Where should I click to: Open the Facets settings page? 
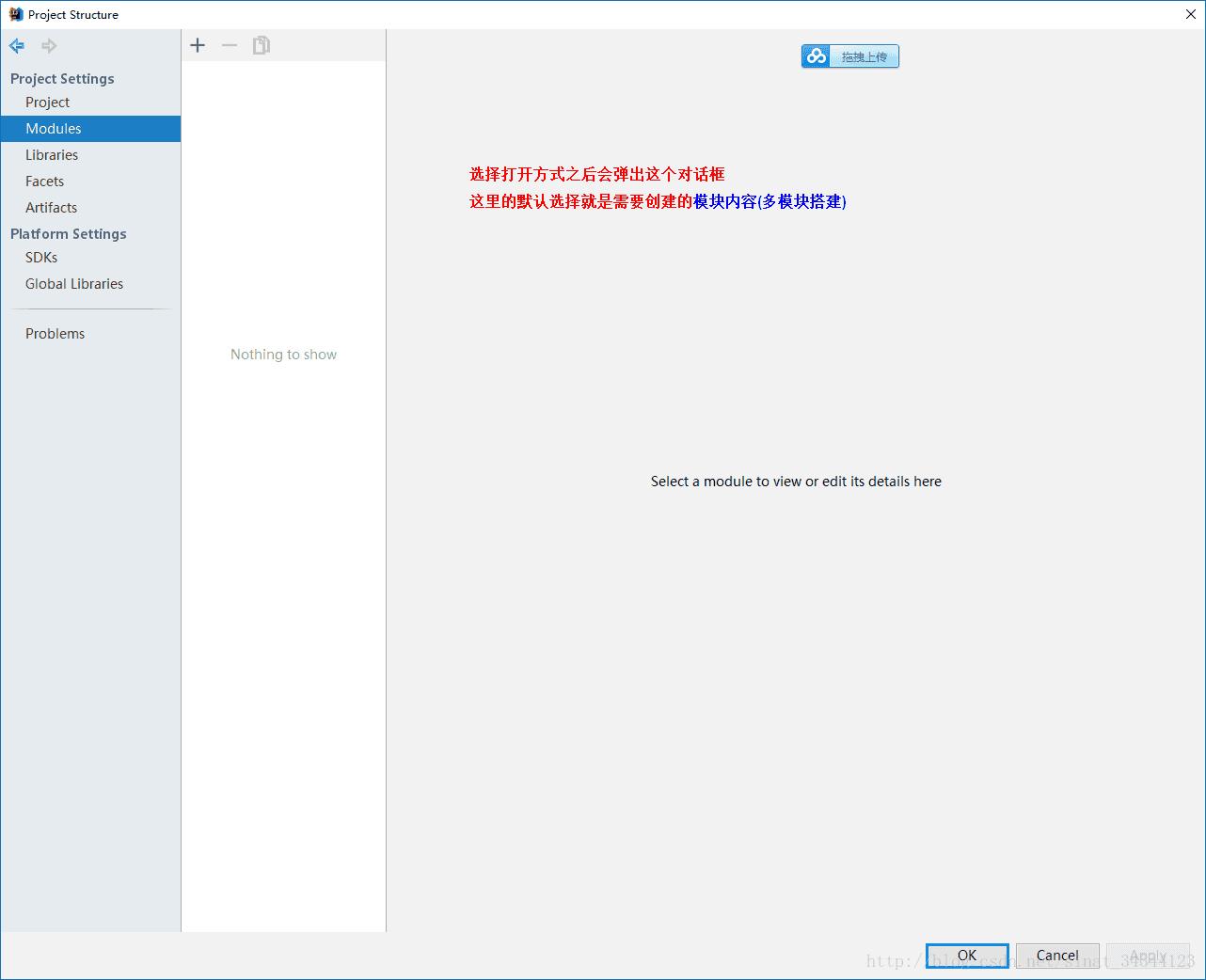tap(45, 182)
